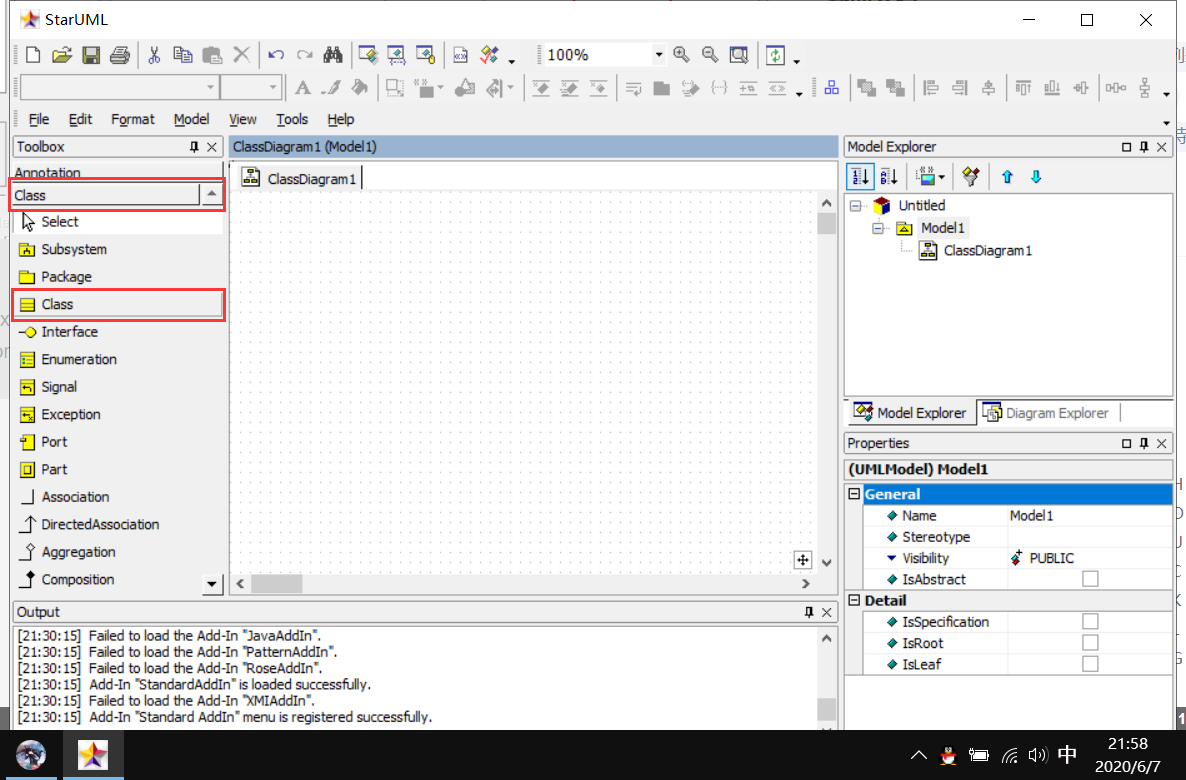Switch to Diagram Explorer tab

tap(1046, 412)
